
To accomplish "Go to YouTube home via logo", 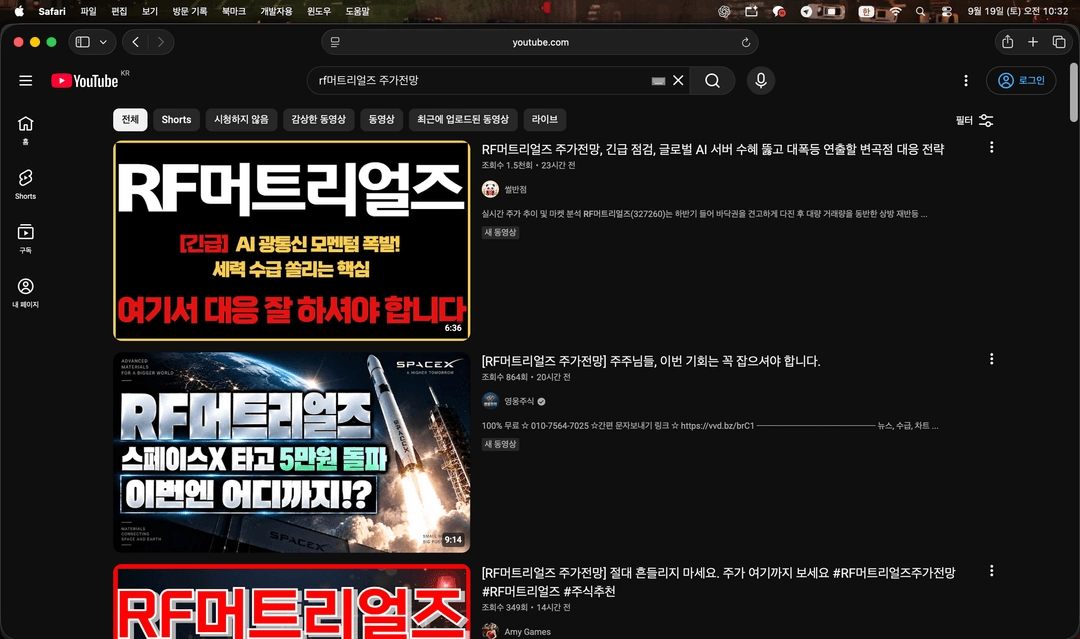I will click(85, 81).
